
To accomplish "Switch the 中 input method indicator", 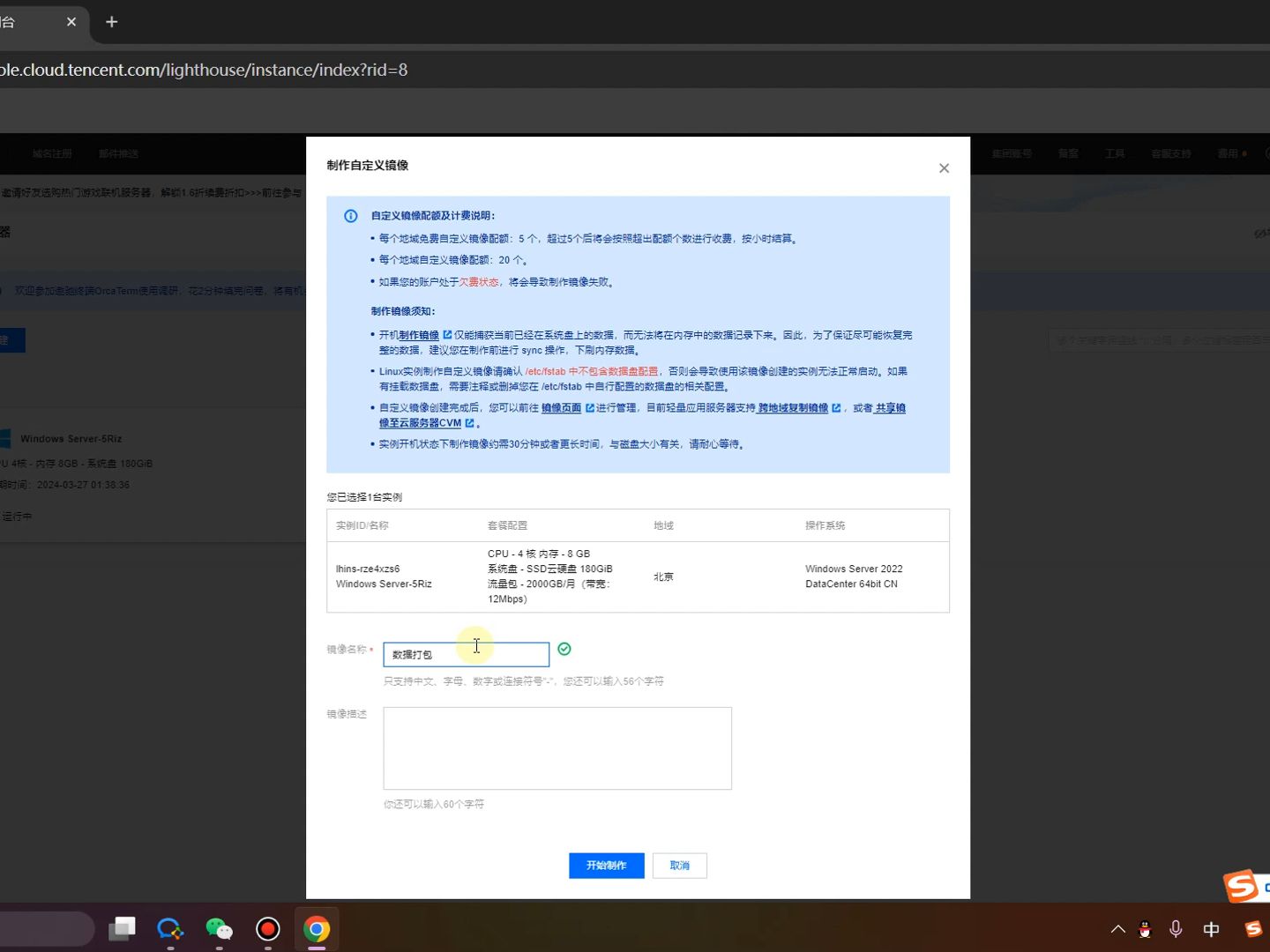I will (x=1212, y=929).
